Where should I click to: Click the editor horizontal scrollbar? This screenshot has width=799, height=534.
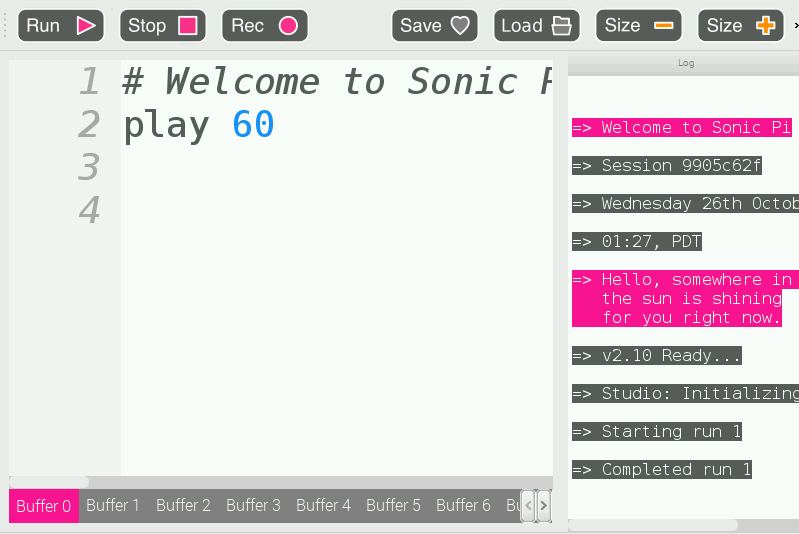point(50,482)
